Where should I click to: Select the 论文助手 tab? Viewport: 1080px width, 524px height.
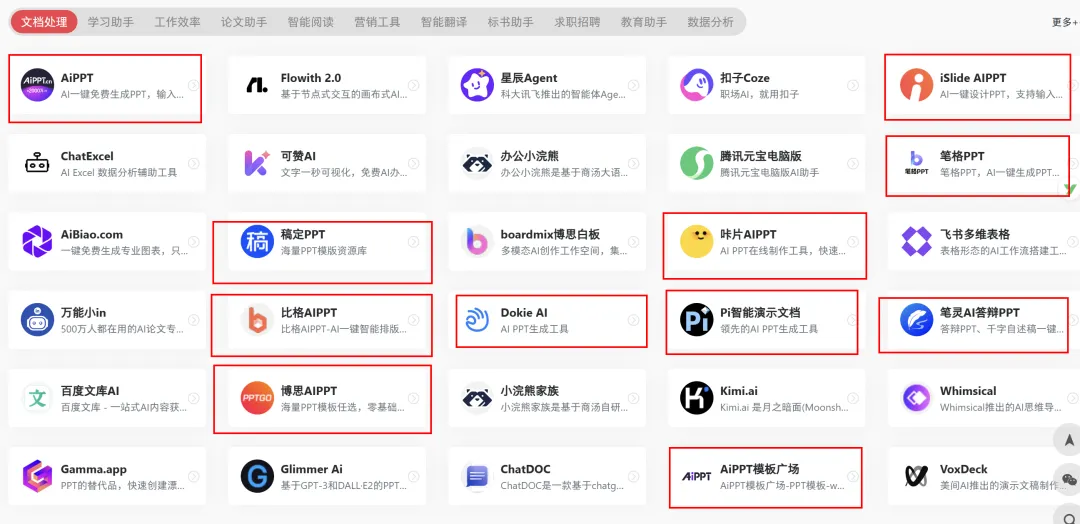pos(244,22)
